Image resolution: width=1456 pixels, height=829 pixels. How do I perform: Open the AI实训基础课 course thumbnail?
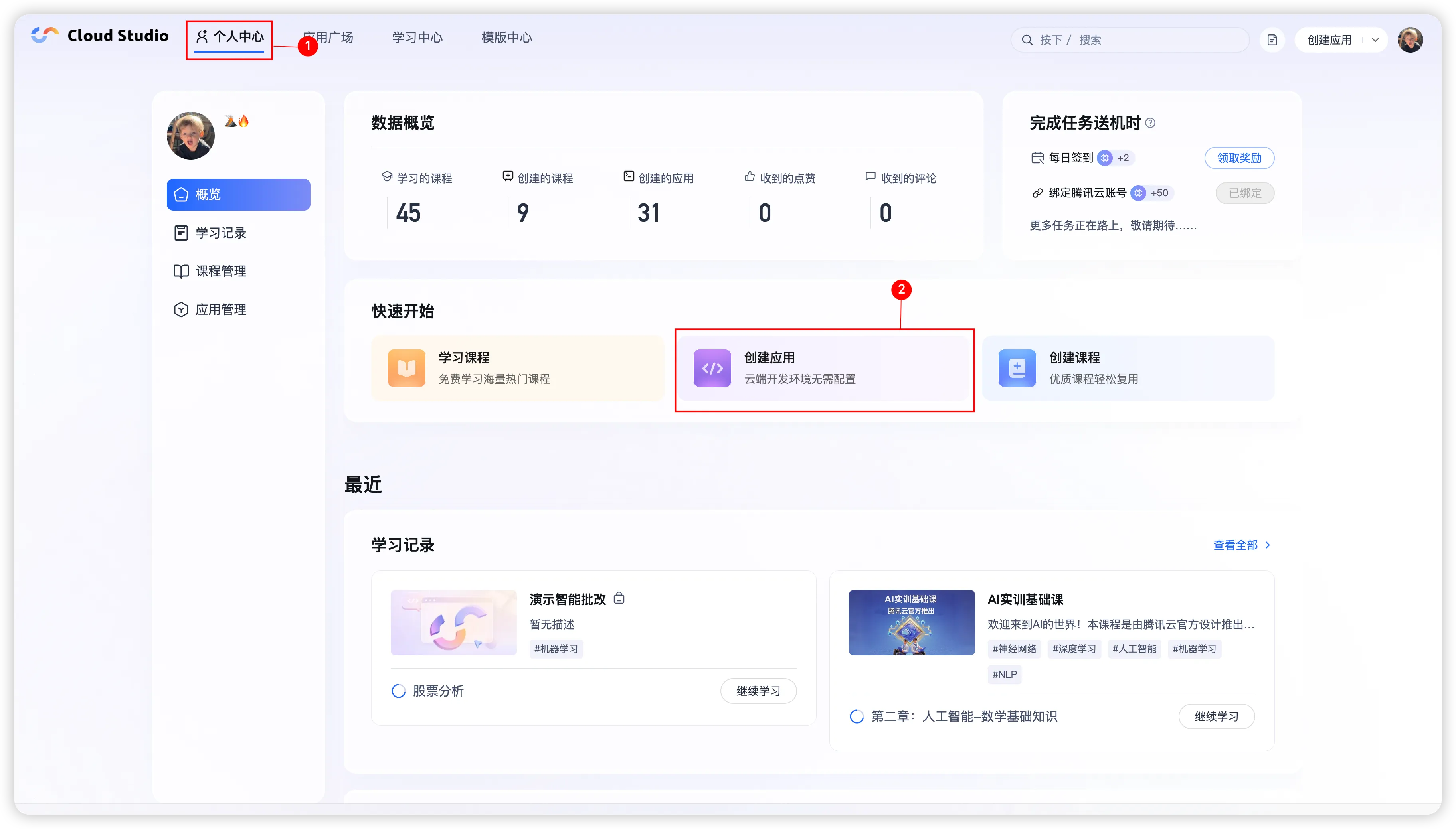pyautogui.click(x=912, y=622)
